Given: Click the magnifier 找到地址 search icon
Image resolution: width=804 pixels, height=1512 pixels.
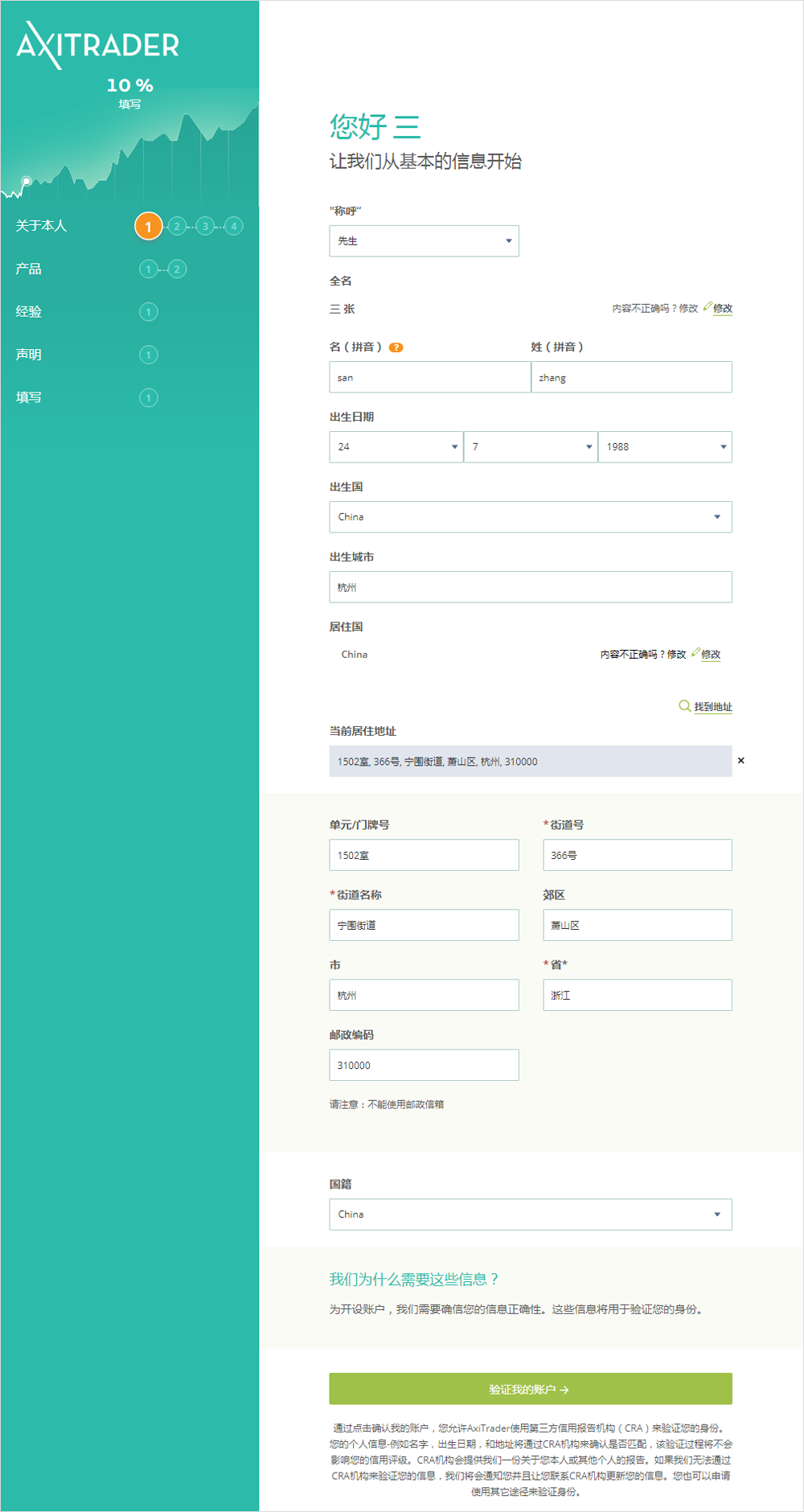Looking at the screenshot, I should (684, 706).
